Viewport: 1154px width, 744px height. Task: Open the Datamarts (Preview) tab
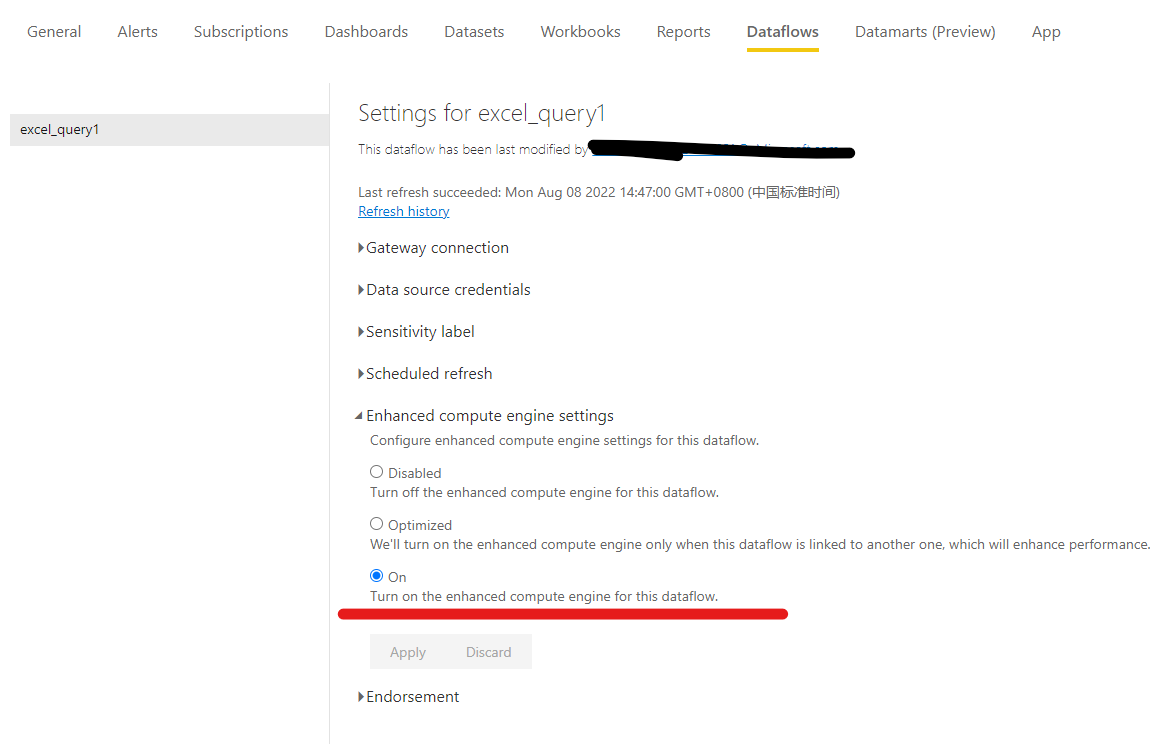tap(925, 32)
